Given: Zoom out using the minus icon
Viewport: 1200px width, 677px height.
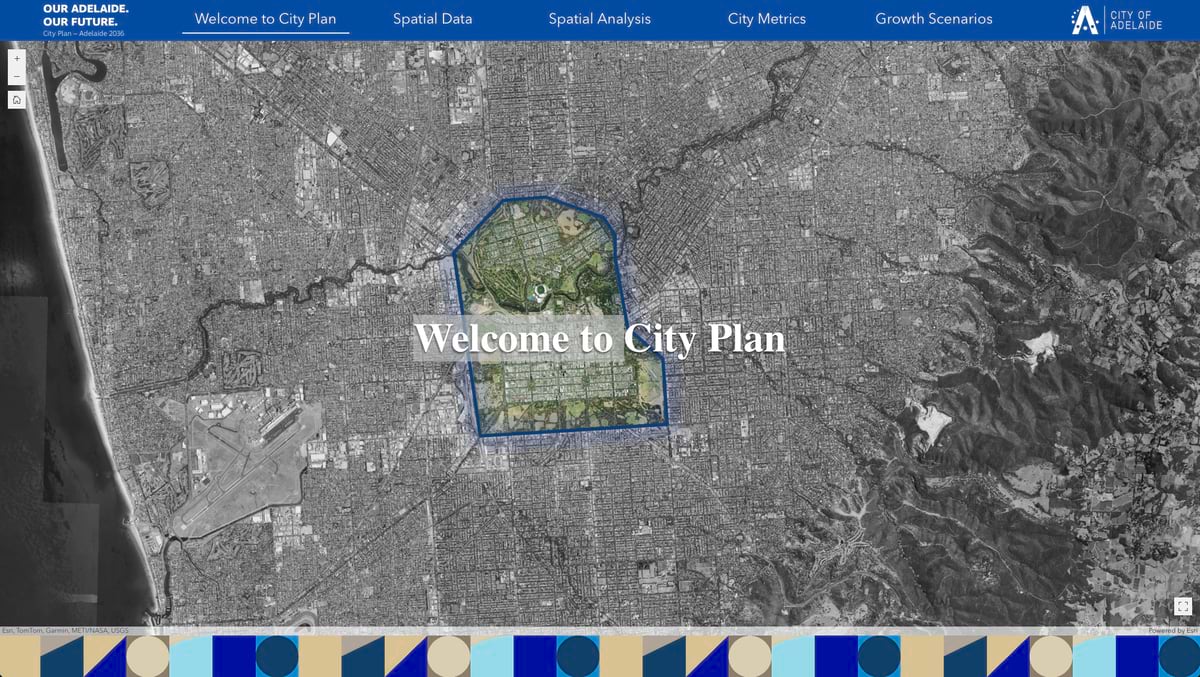Looking at the screenshot, I should pyautogui.click(x=16, y=74).
